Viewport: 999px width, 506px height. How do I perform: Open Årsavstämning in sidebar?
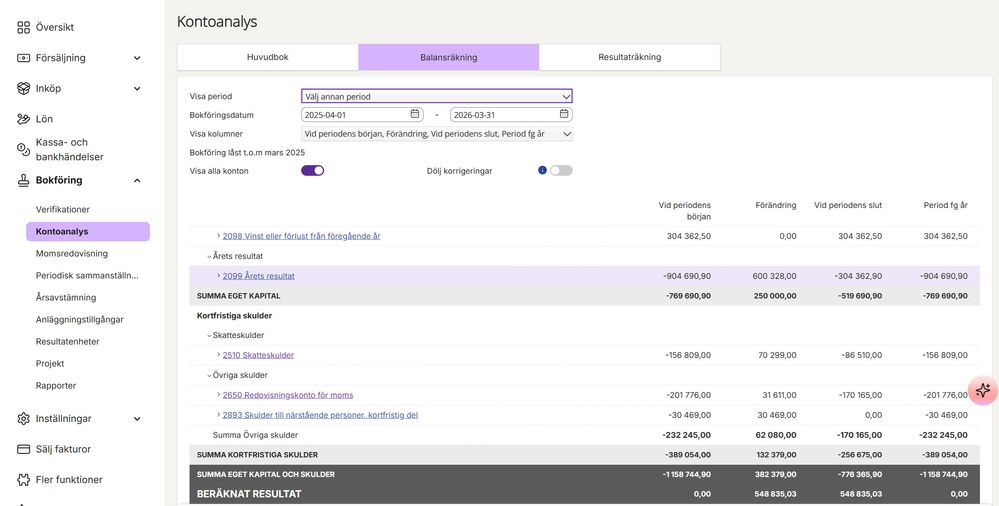tap(66, 297)
